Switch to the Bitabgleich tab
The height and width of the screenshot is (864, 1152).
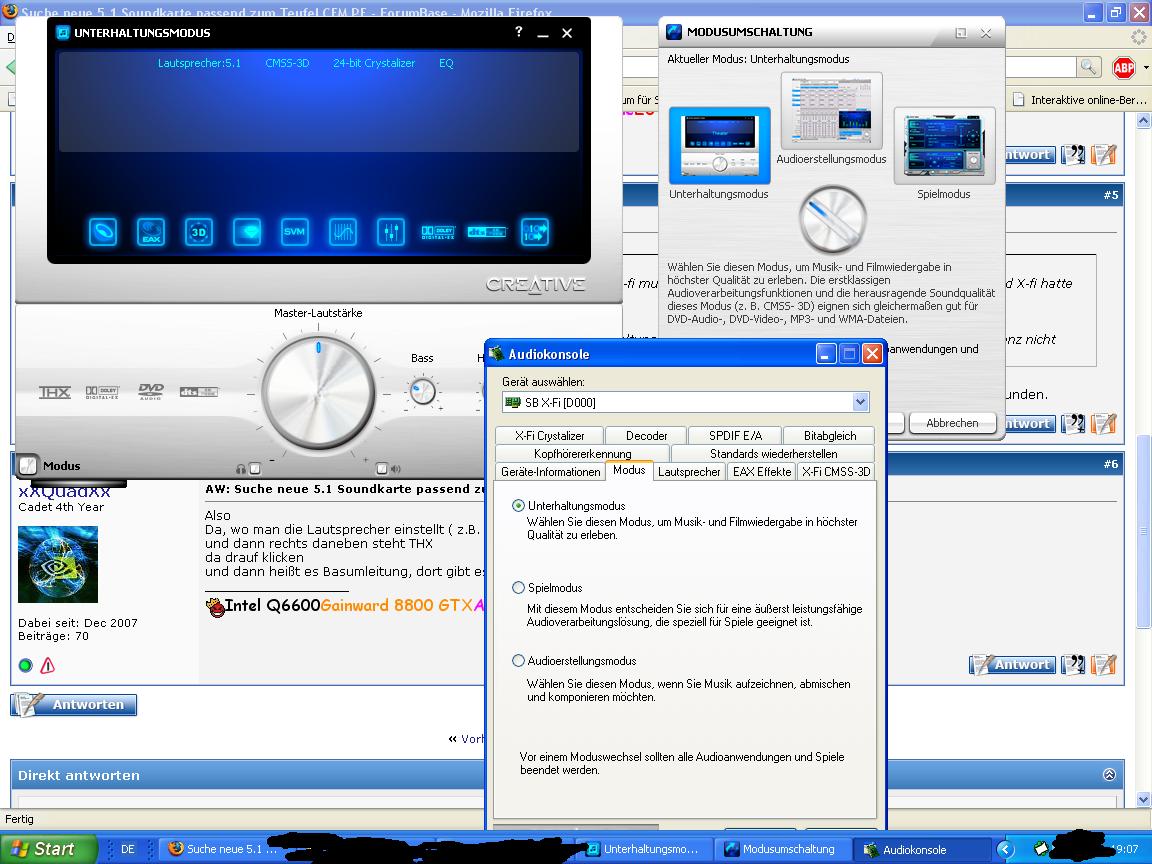pyautogui.click(x=829, y=435)
